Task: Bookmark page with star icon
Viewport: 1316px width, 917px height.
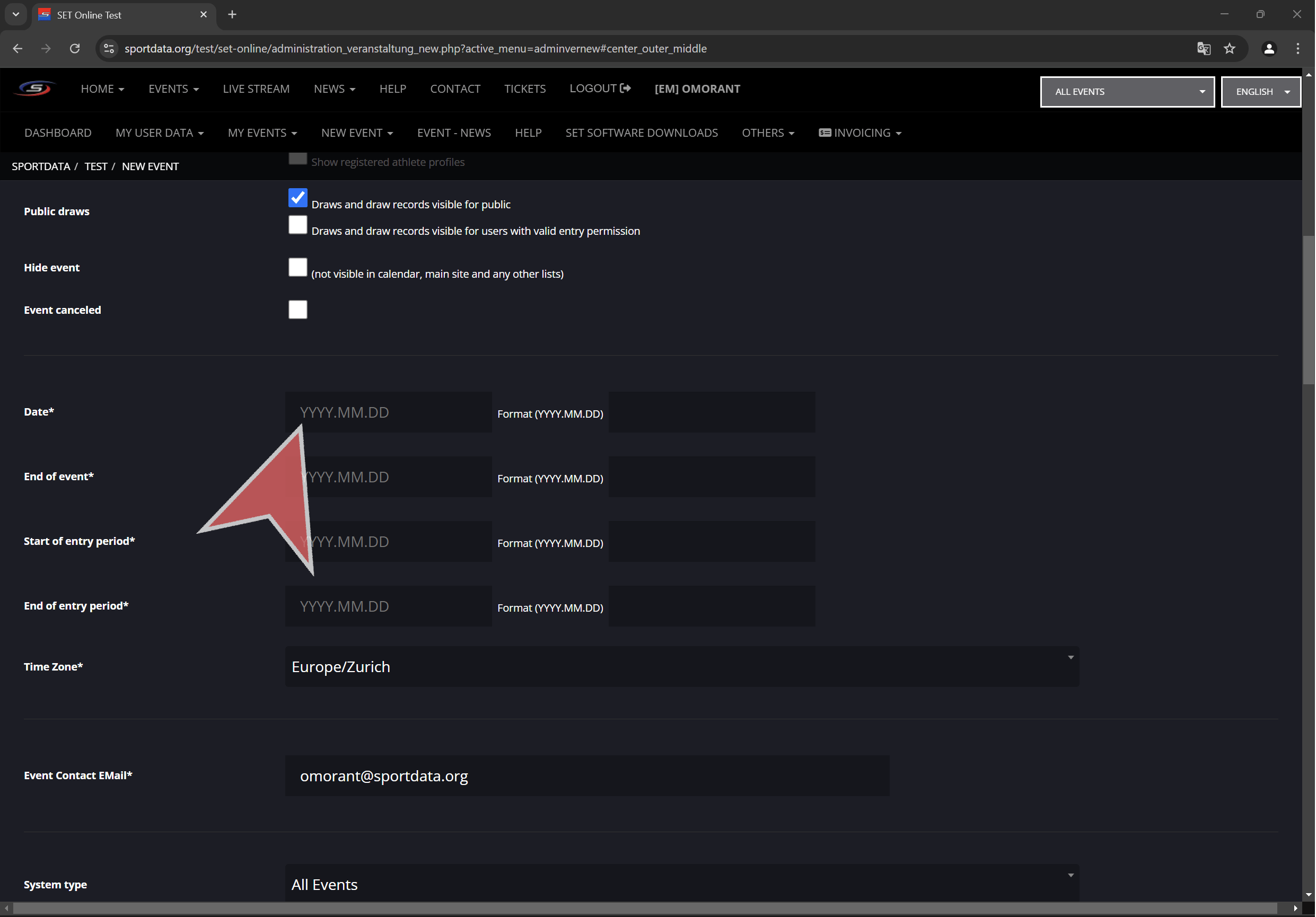Action: [1230, 49]
